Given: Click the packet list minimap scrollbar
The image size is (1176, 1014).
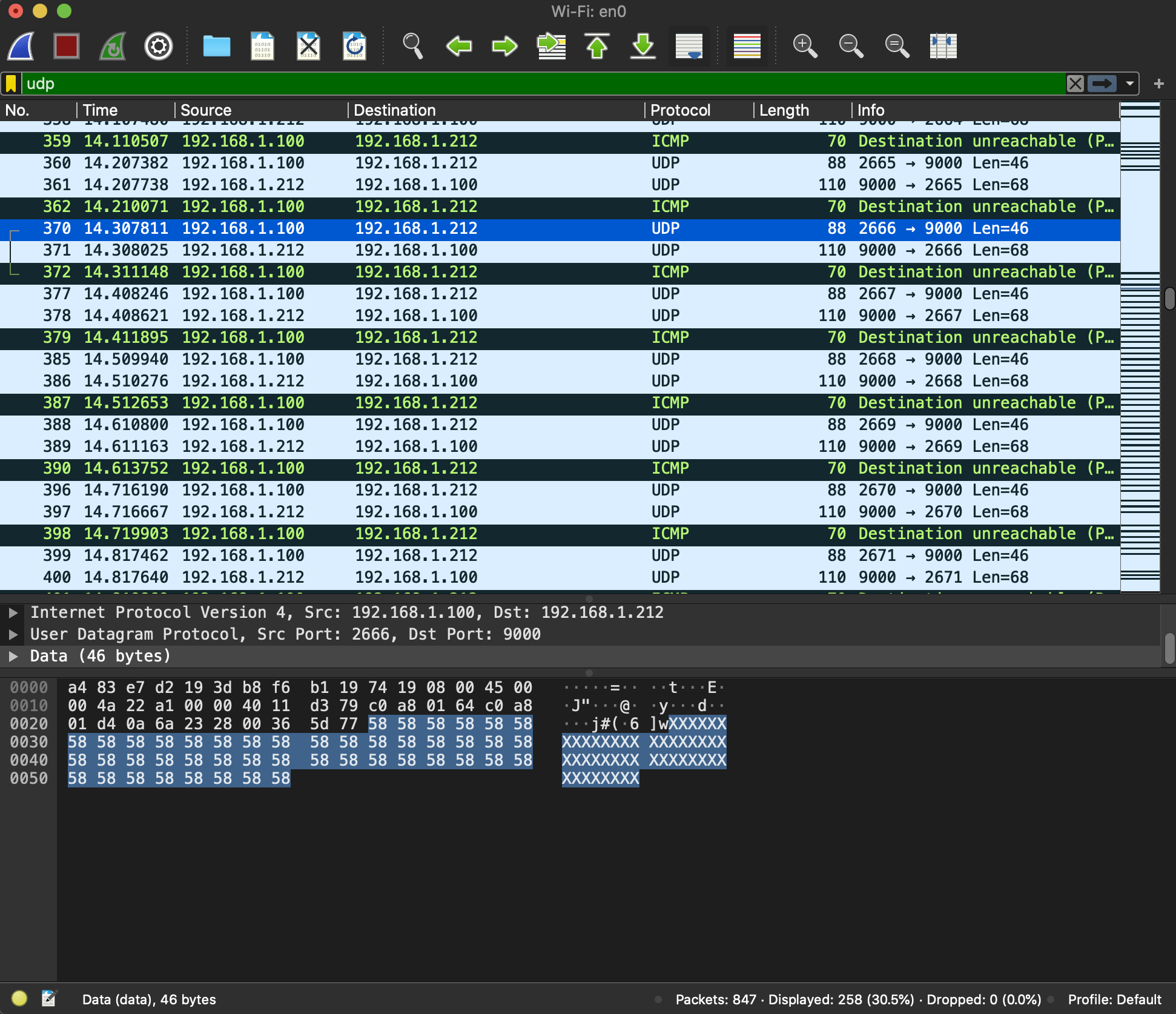Looking at the screenshot, I should 1140,346.
